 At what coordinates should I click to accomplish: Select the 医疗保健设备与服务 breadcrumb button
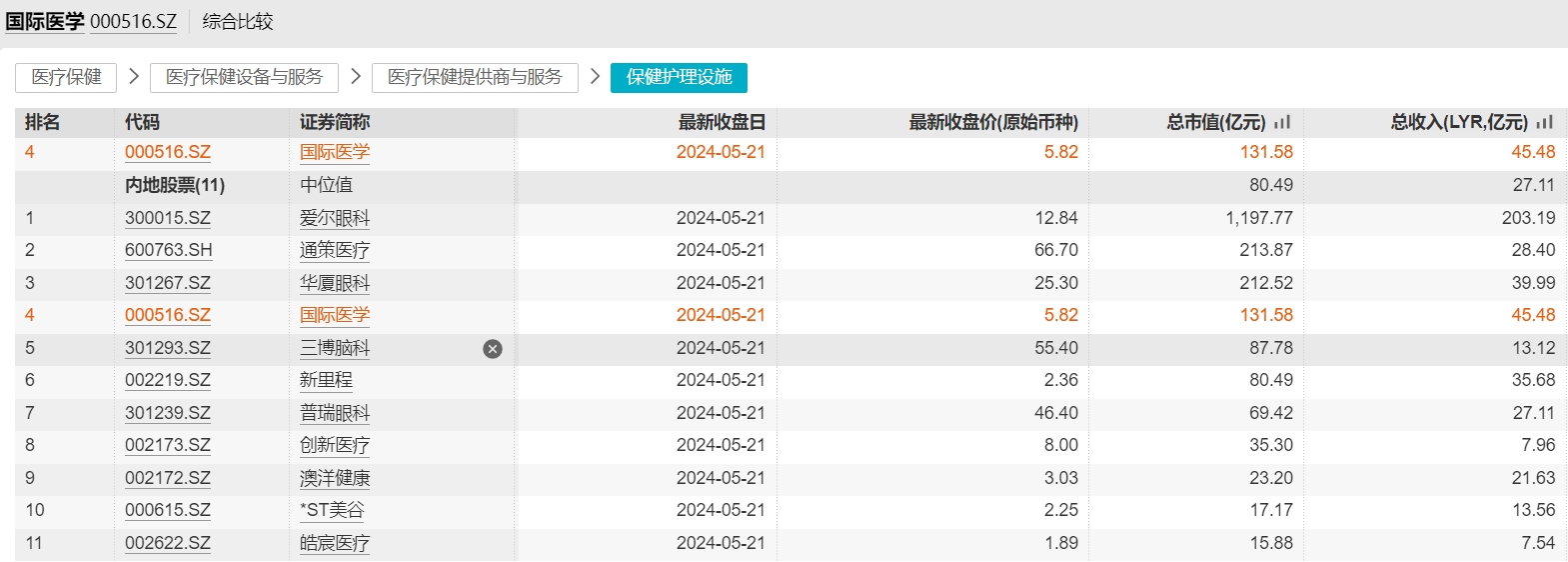[244, 77]
